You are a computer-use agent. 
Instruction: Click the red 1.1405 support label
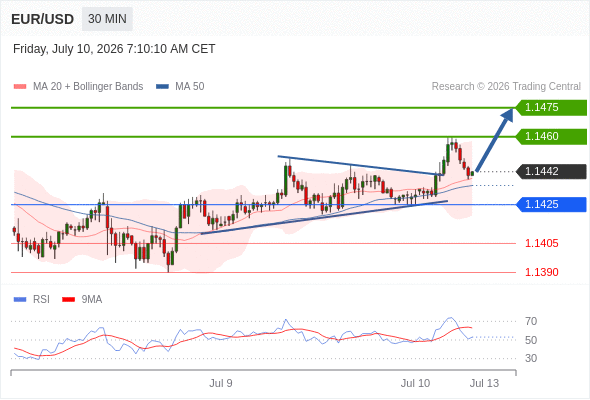541,243
